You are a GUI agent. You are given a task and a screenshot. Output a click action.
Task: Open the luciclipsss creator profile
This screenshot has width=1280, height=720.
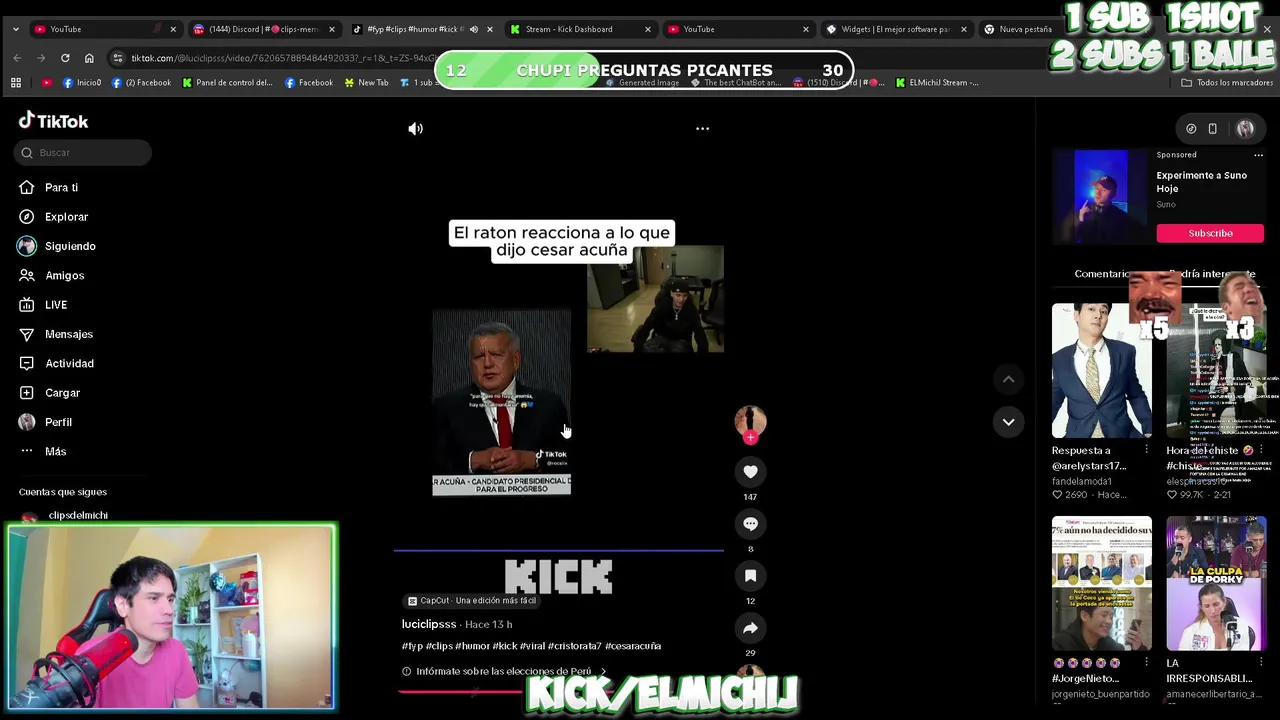pos(429,624)
